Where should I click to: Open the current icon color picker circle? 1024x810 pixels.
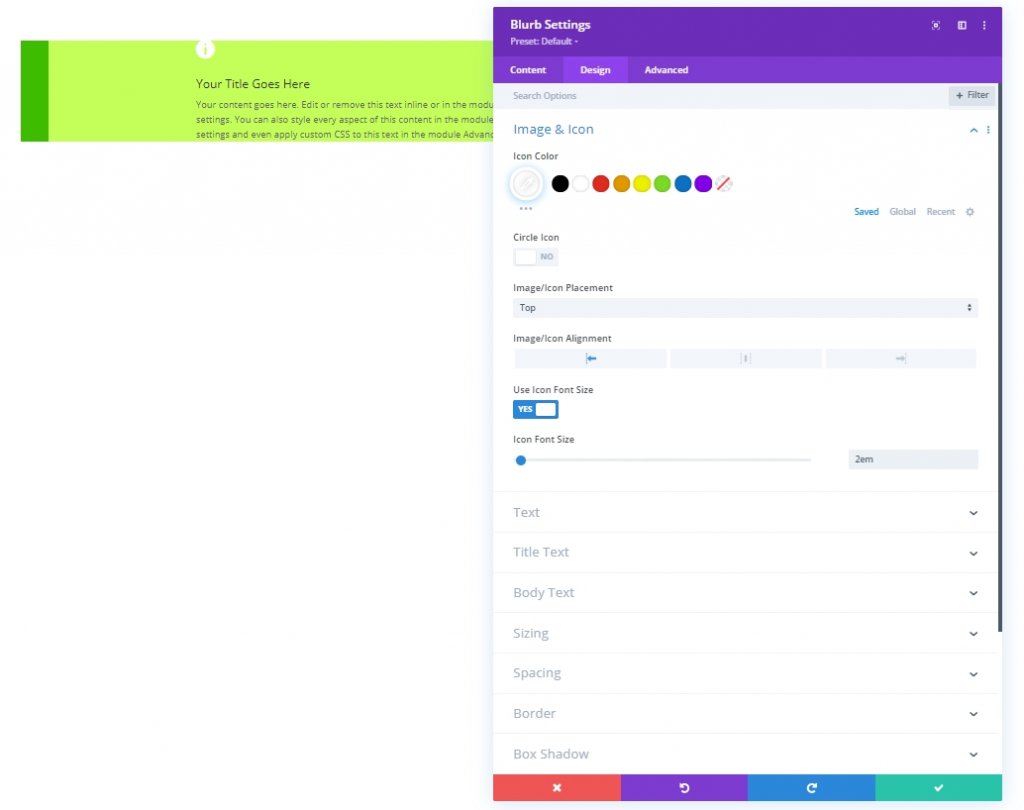(526, 184)
